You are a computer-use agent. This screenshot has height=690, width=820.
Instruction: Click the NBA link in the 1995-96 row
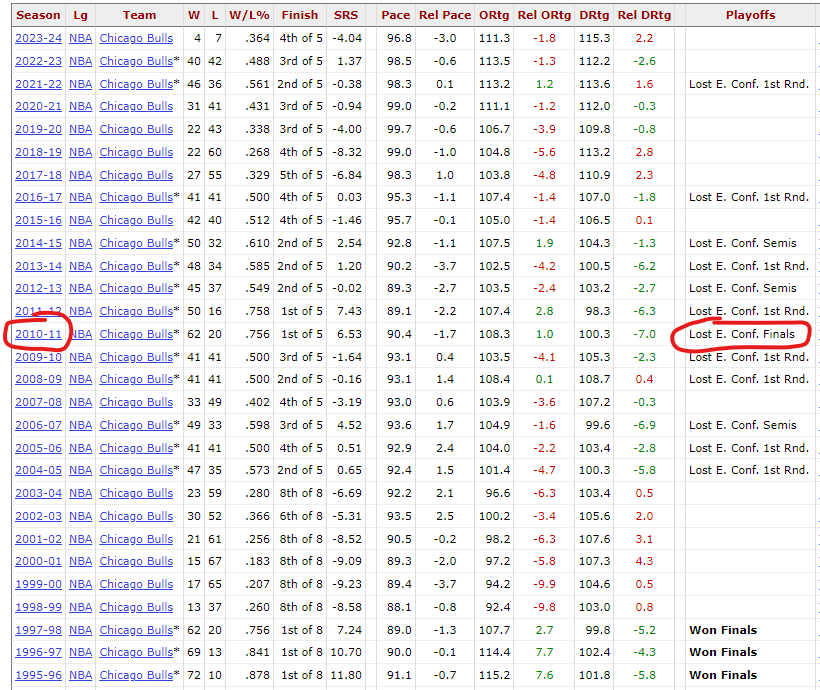pos(81,675)
